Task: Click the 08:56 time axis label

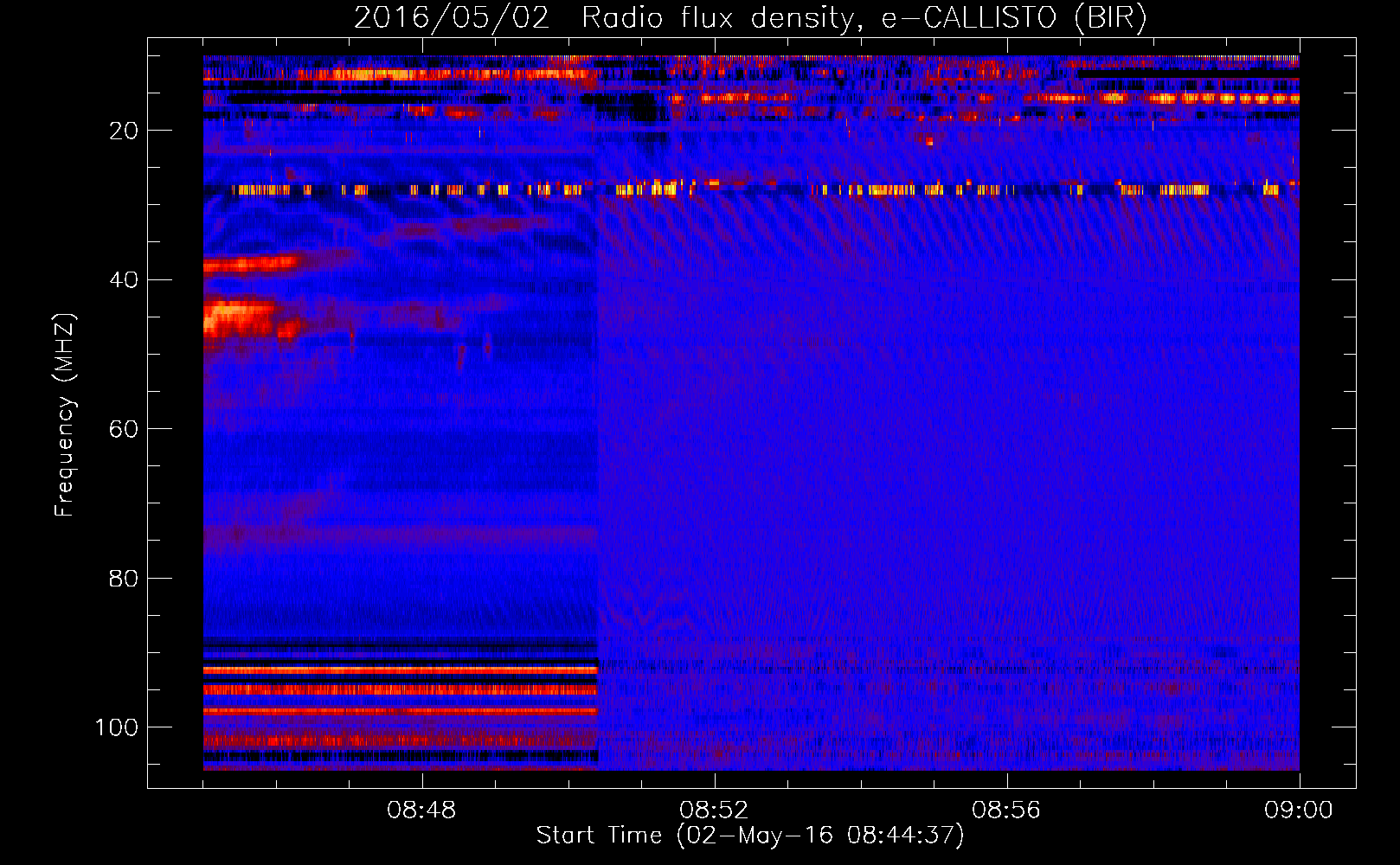Action: [x=1006, y=811]
